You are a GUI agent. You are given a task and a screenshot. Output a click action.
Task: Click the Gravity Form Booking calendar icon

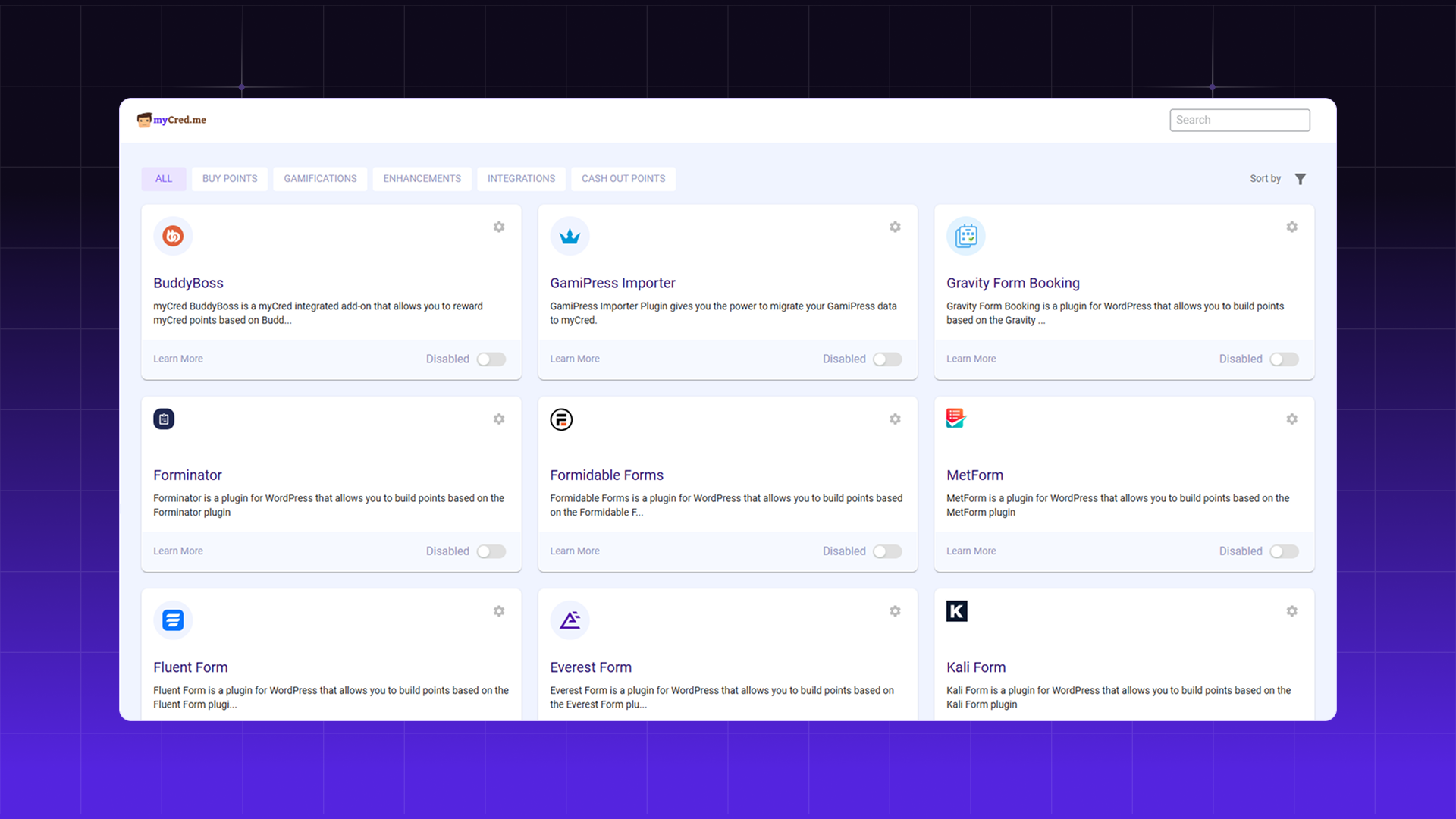[x=966, y=236]
